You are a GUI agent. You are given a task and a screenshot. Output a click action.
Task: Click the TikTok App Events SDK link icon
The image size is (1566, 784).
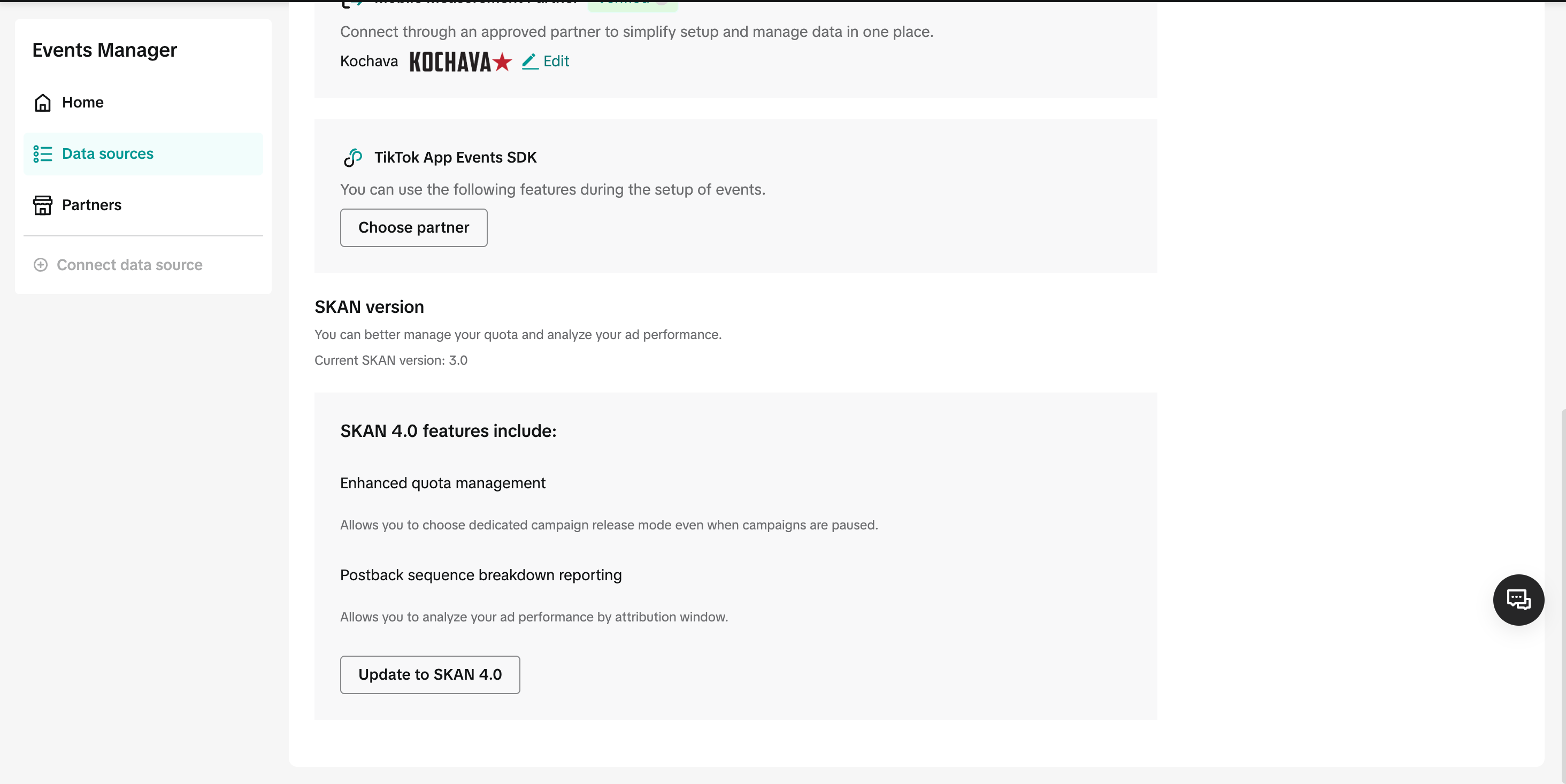pos(352,157)
